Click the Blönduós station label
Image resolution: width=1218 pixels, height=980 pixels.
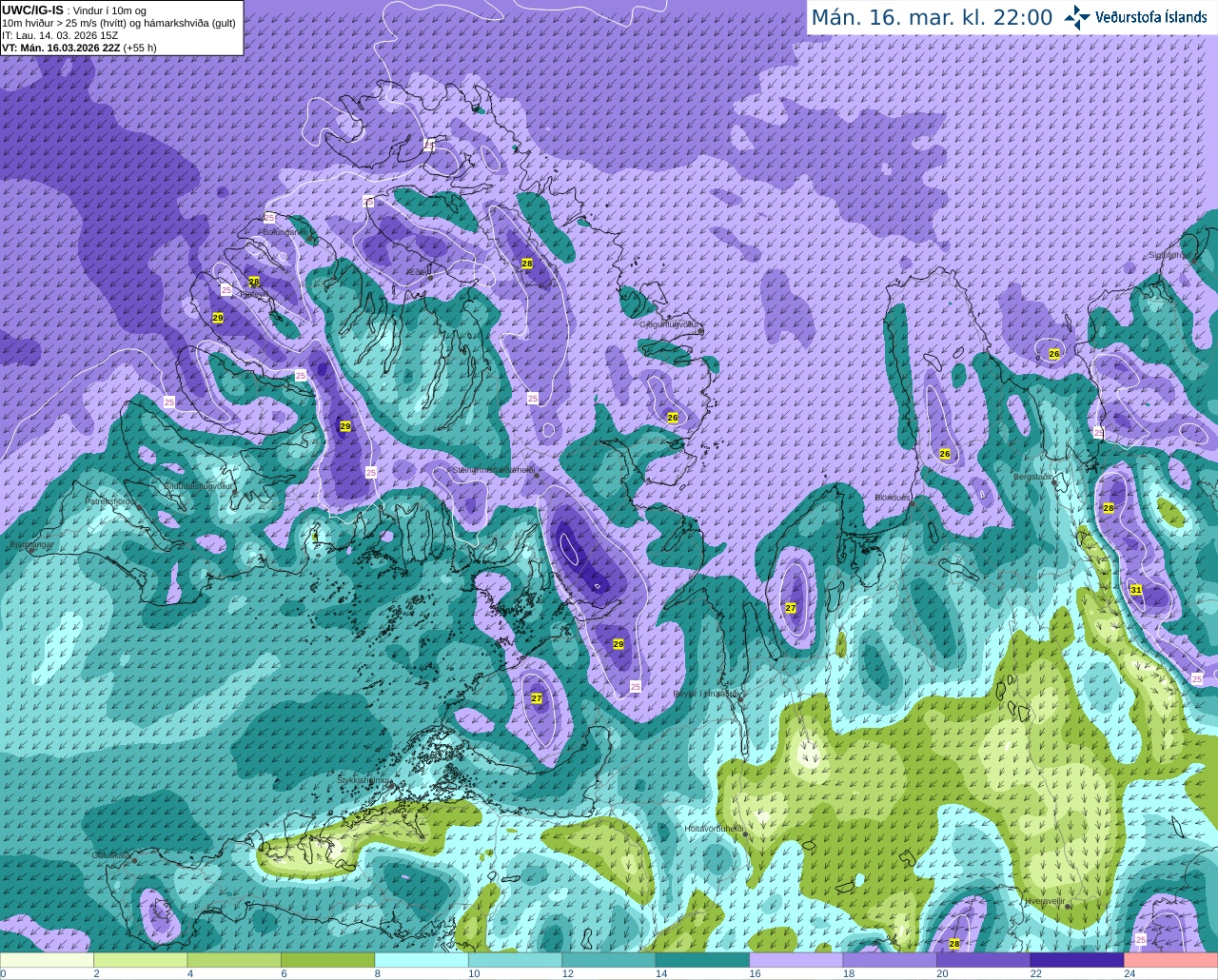coord(894,498)
